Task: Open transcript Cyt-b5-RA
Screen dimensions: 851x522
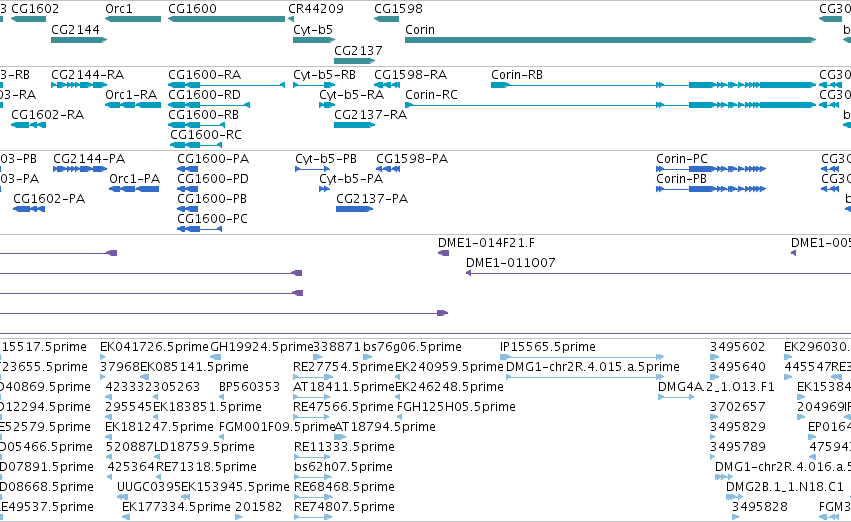Action: [327, 105]
